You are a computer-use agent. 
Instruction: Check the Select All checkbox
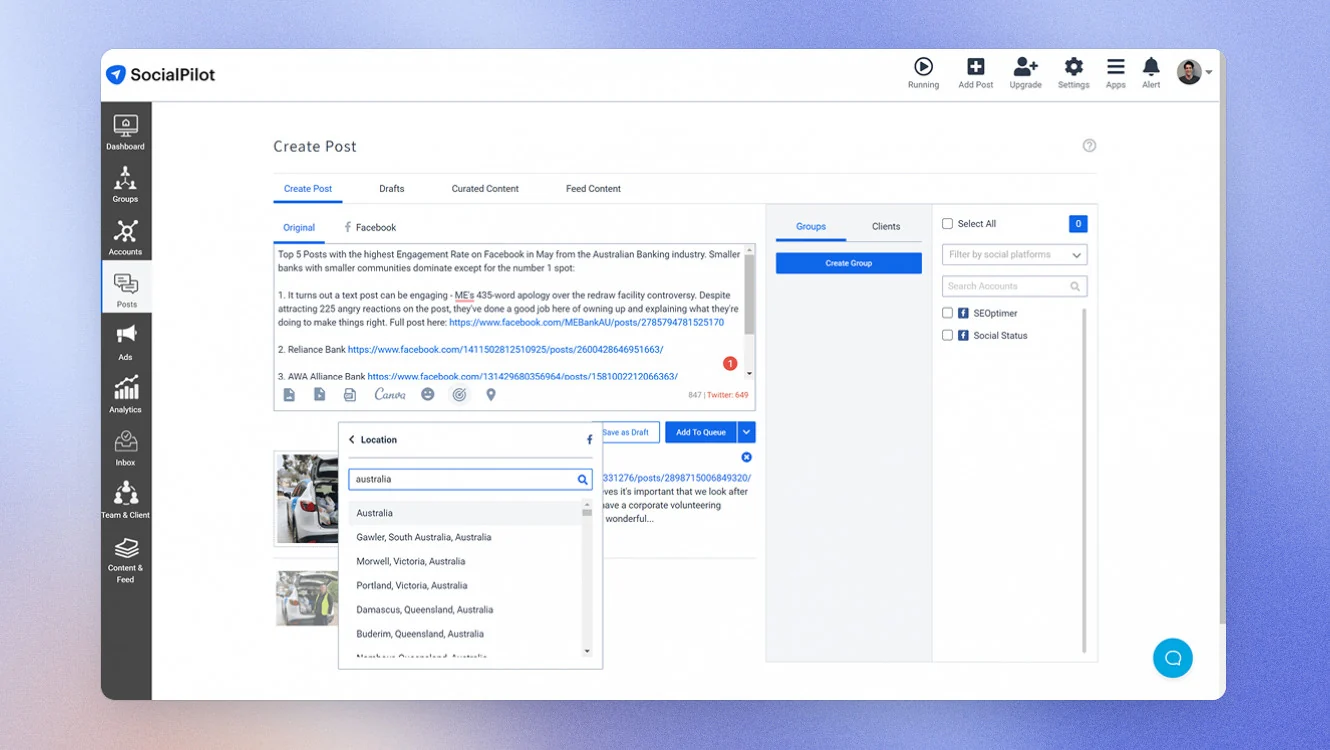(x=947, y=224)
